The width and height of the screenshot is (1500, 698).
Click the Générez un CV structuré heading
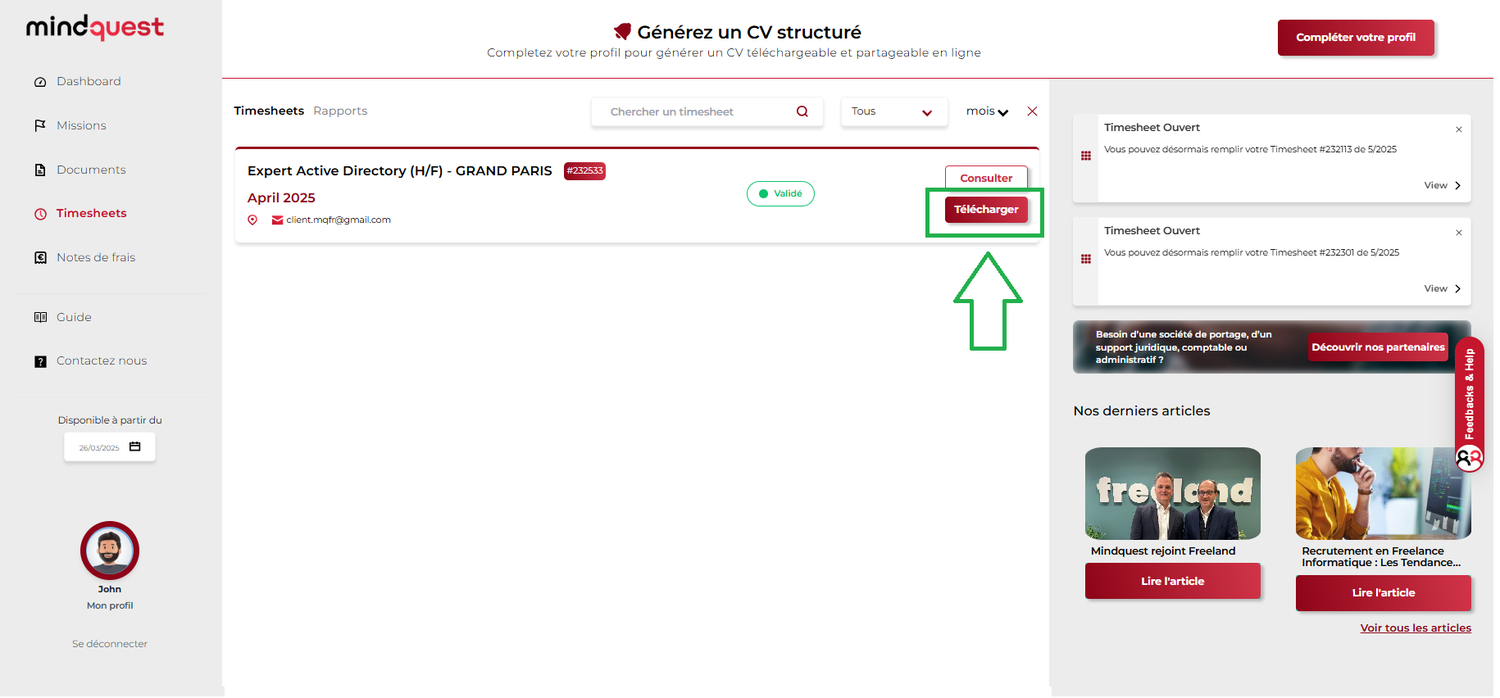[749, 33]
